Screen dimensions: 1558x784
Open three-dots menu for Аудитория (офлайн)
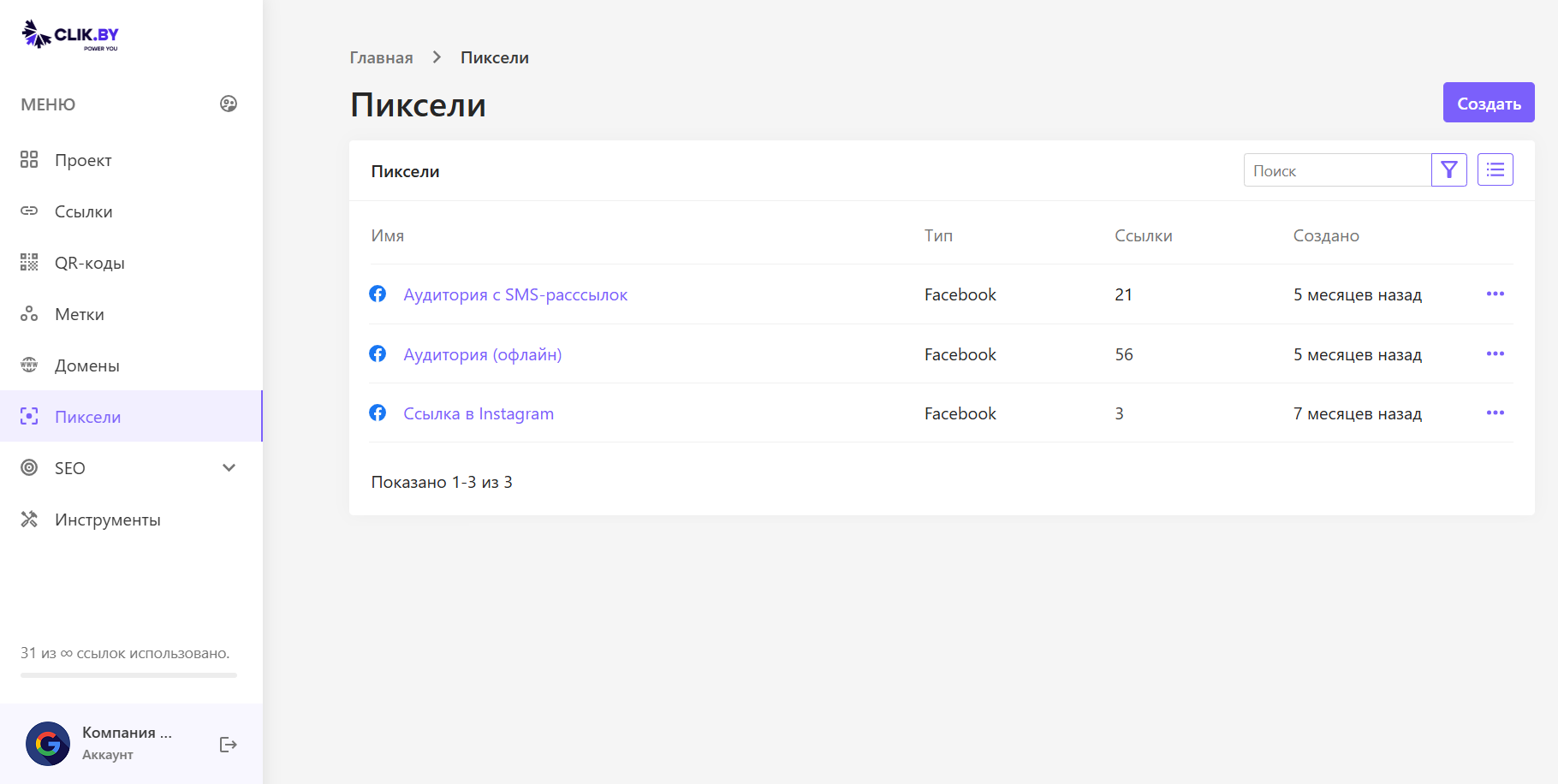click(1495, 354)
